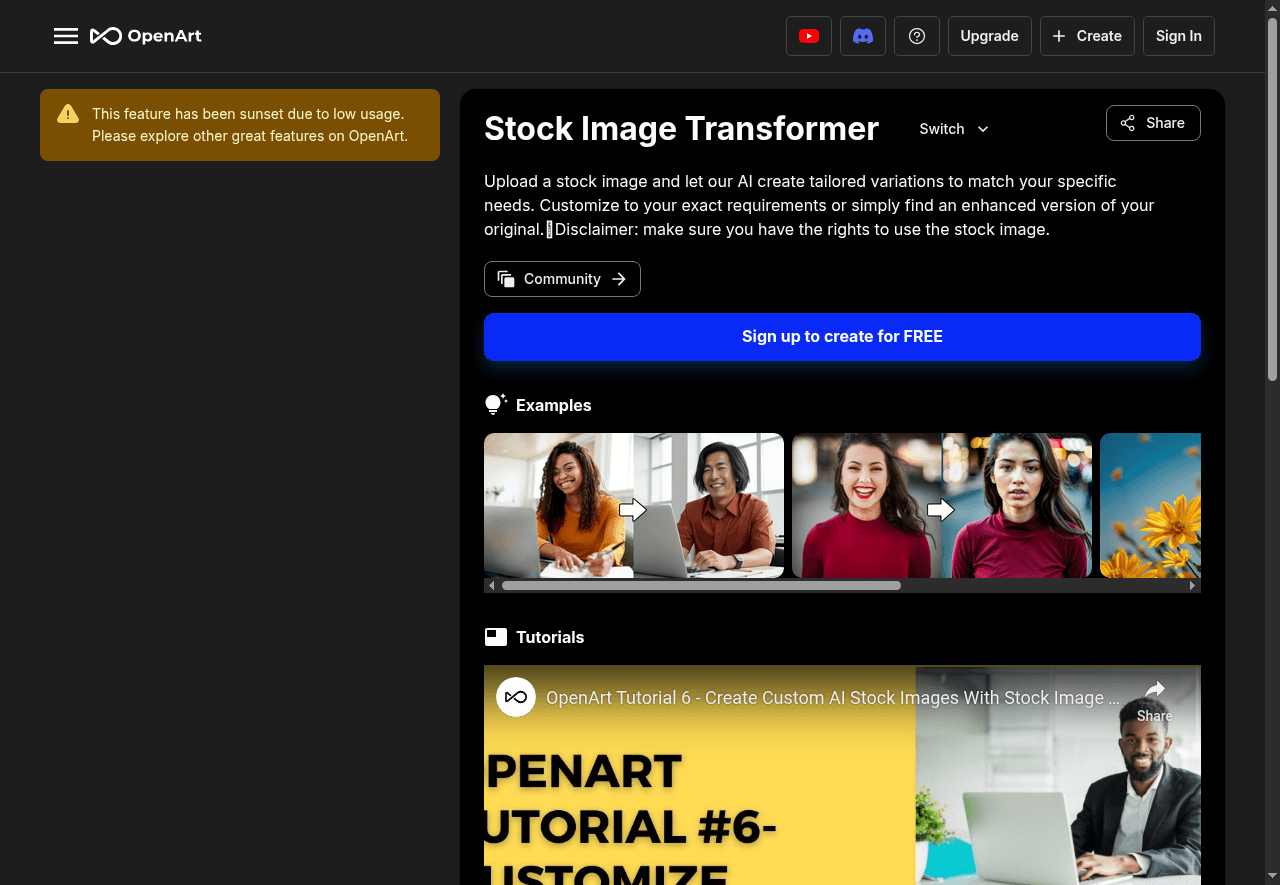Image resolution: width=1280 pixels, height=885 pixels.
Task: Open the hamburger navigation menu
Action: tap(66, 35)
